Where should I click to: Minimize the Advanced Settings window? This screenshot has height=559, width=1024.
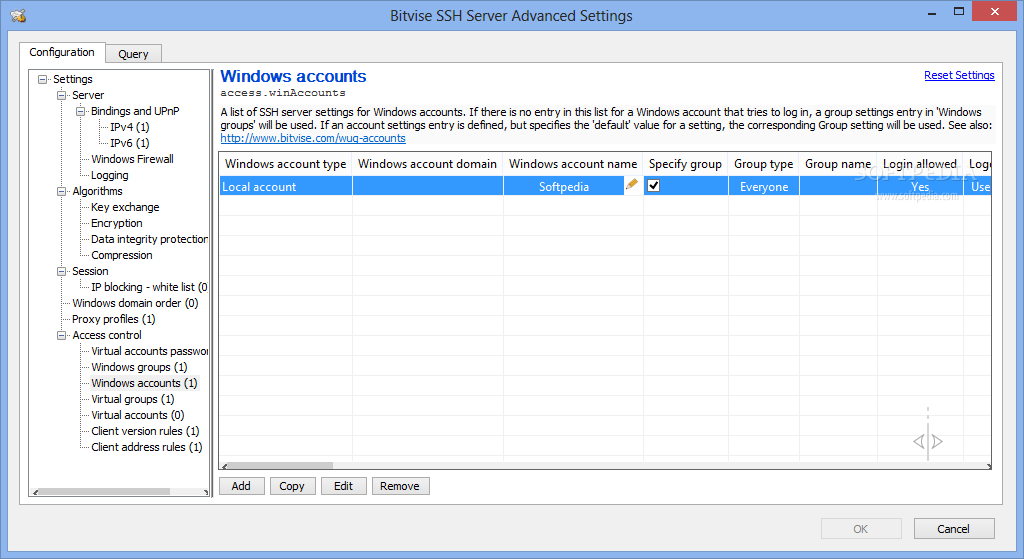tap(932, 12)
